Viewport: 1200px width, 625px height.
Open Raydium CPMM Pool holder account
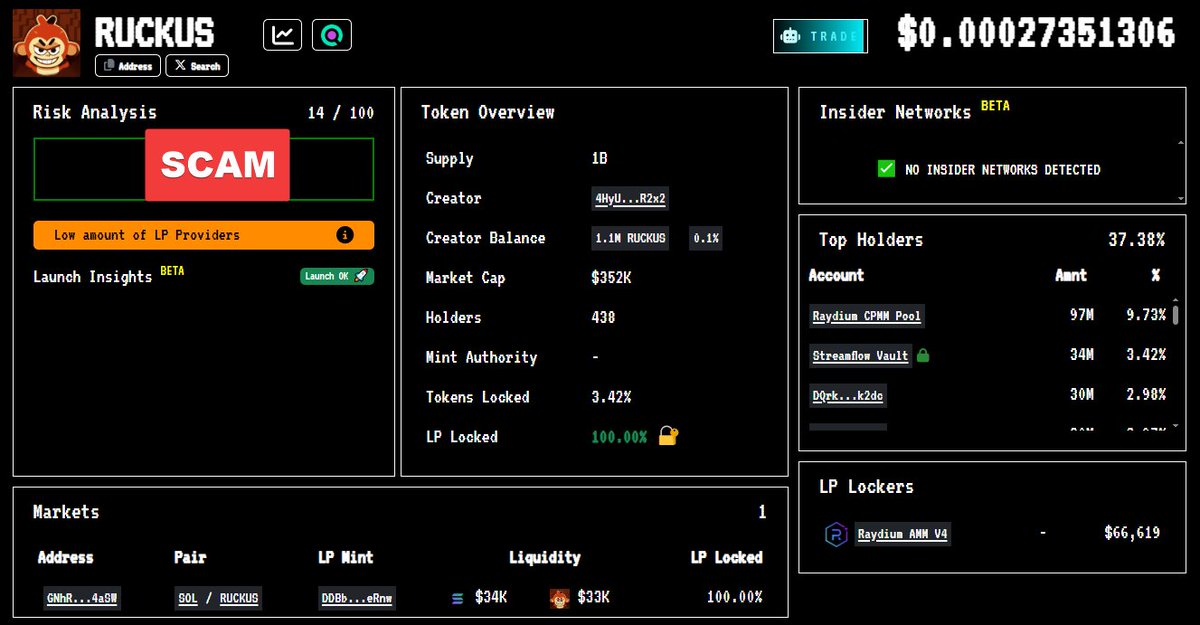click(866, 316)
